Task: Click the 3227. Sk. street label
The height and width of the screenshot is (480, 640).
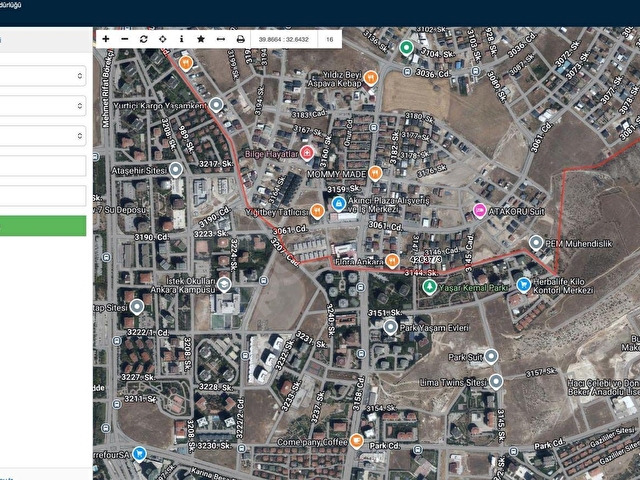Action: 138,377
